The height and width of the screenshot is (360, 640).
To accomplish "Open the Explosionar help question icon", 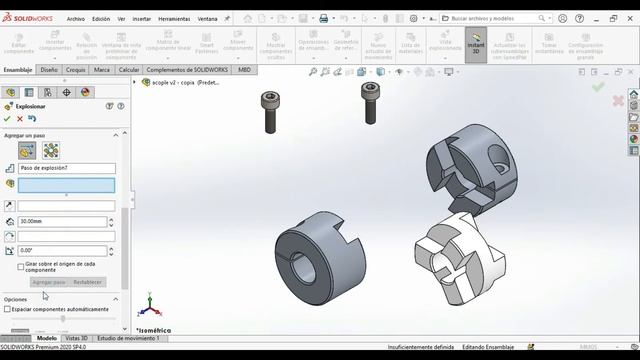I will click(121, 106).
